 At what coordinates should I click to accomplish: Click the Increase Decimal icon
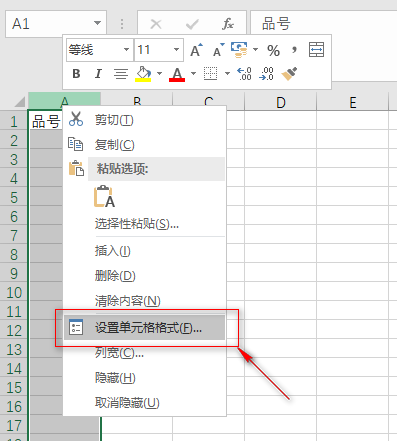click(244, 74)
